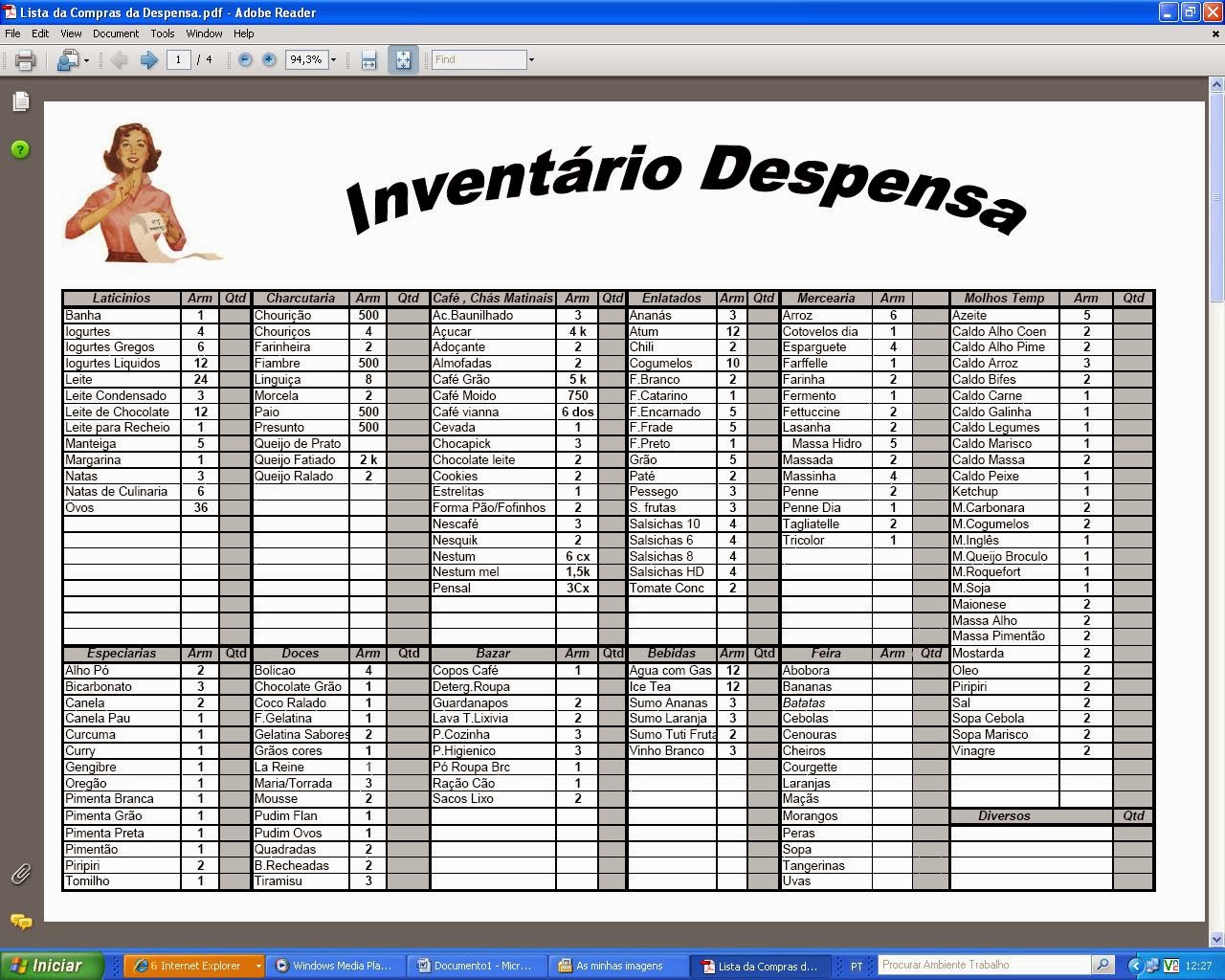Click the desktop search magnifier icon
Viewport: 1225px width, 980px height.
(x=1102, y=965)
